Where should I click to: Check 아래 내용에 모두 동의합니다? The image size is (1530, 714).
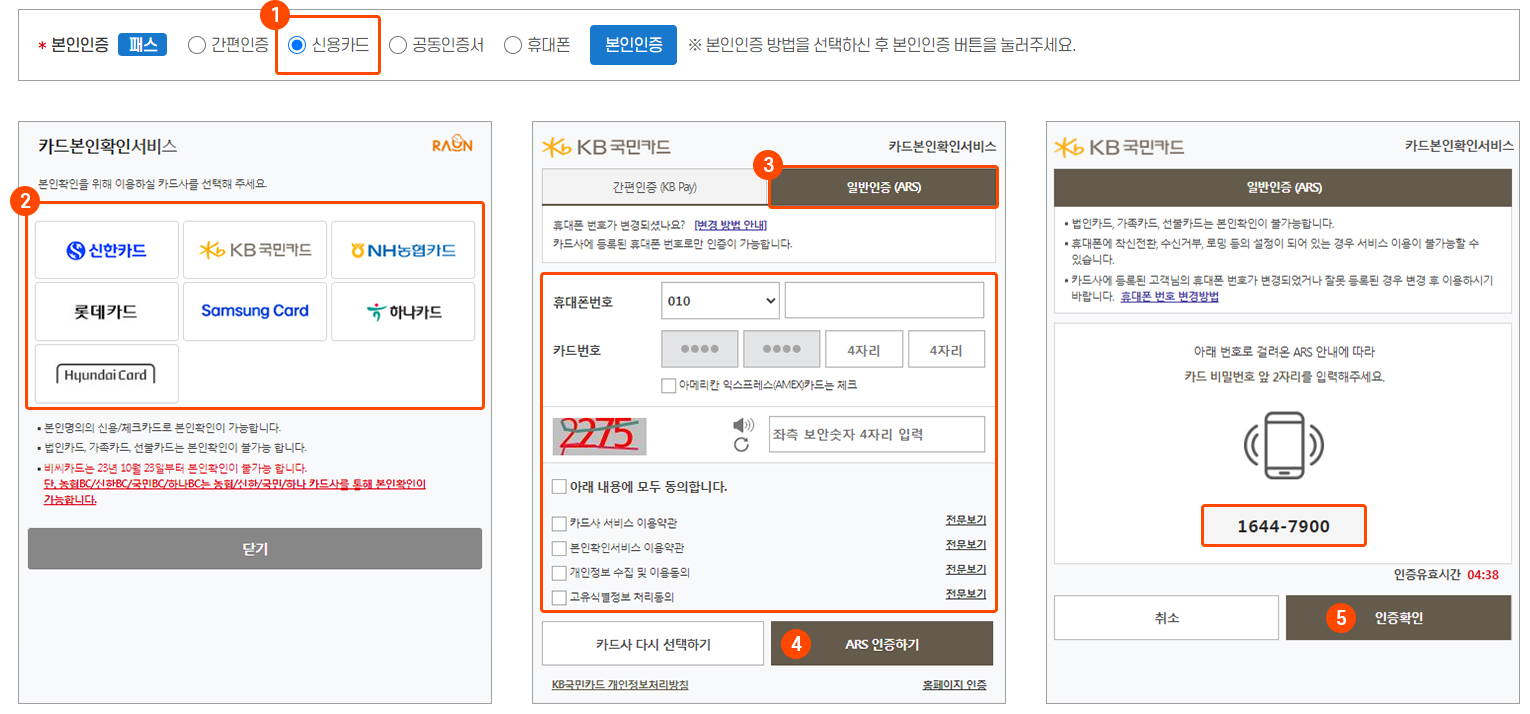pos(559,487)
